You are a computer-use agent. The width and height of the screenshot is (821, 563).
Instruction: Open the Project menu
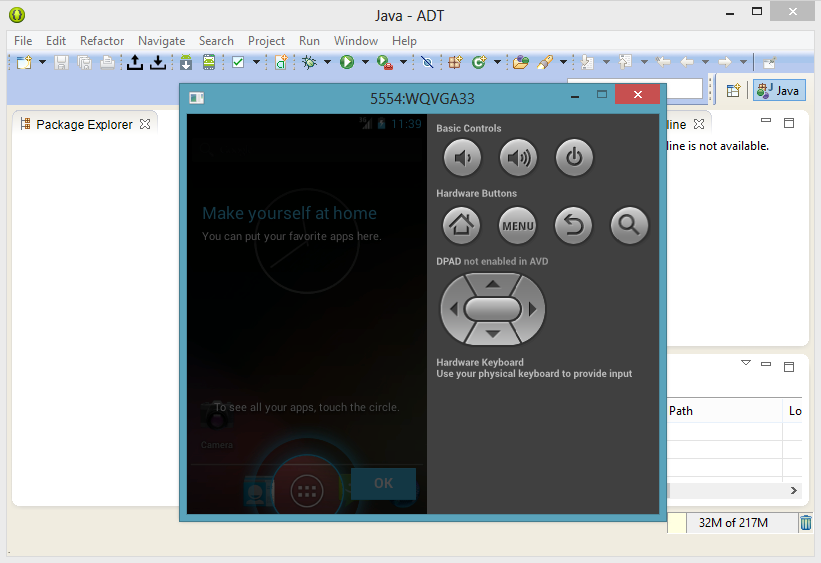[267, 41]
